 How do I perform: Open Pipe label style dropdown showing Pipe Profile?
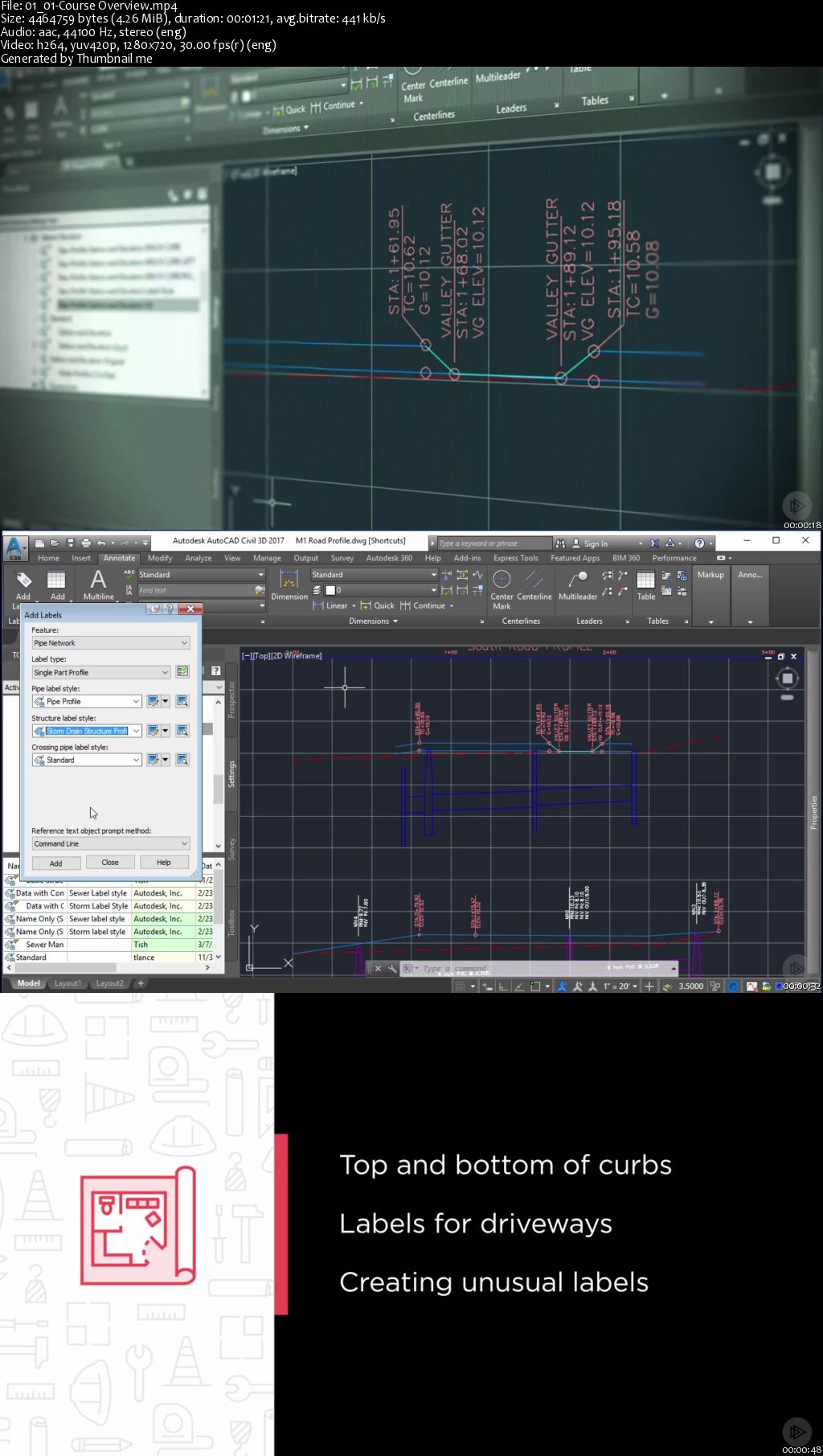87,701
